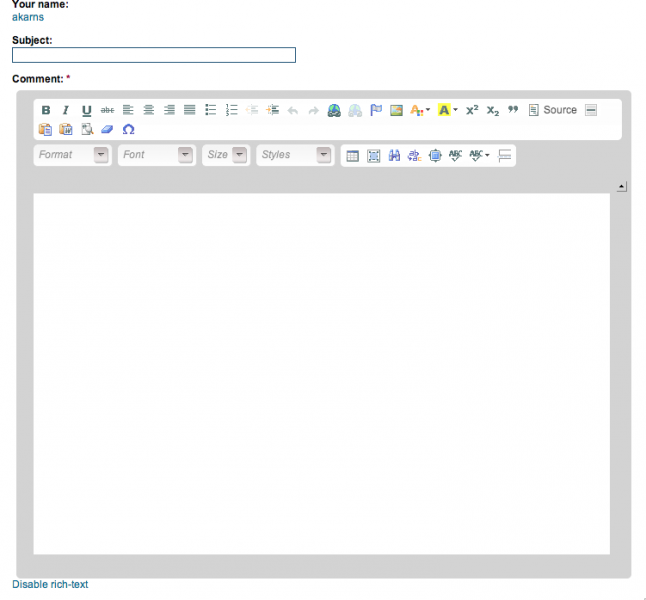Click the superscript icon
The image size is (646, 600).
coord(472,110)
